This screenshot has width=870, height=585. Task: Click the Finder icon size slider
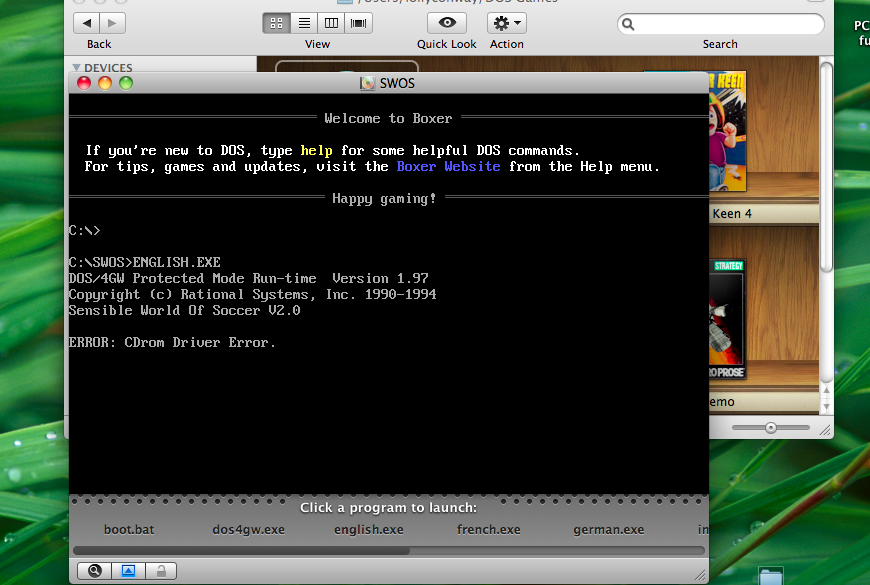(x=771, y=428)
